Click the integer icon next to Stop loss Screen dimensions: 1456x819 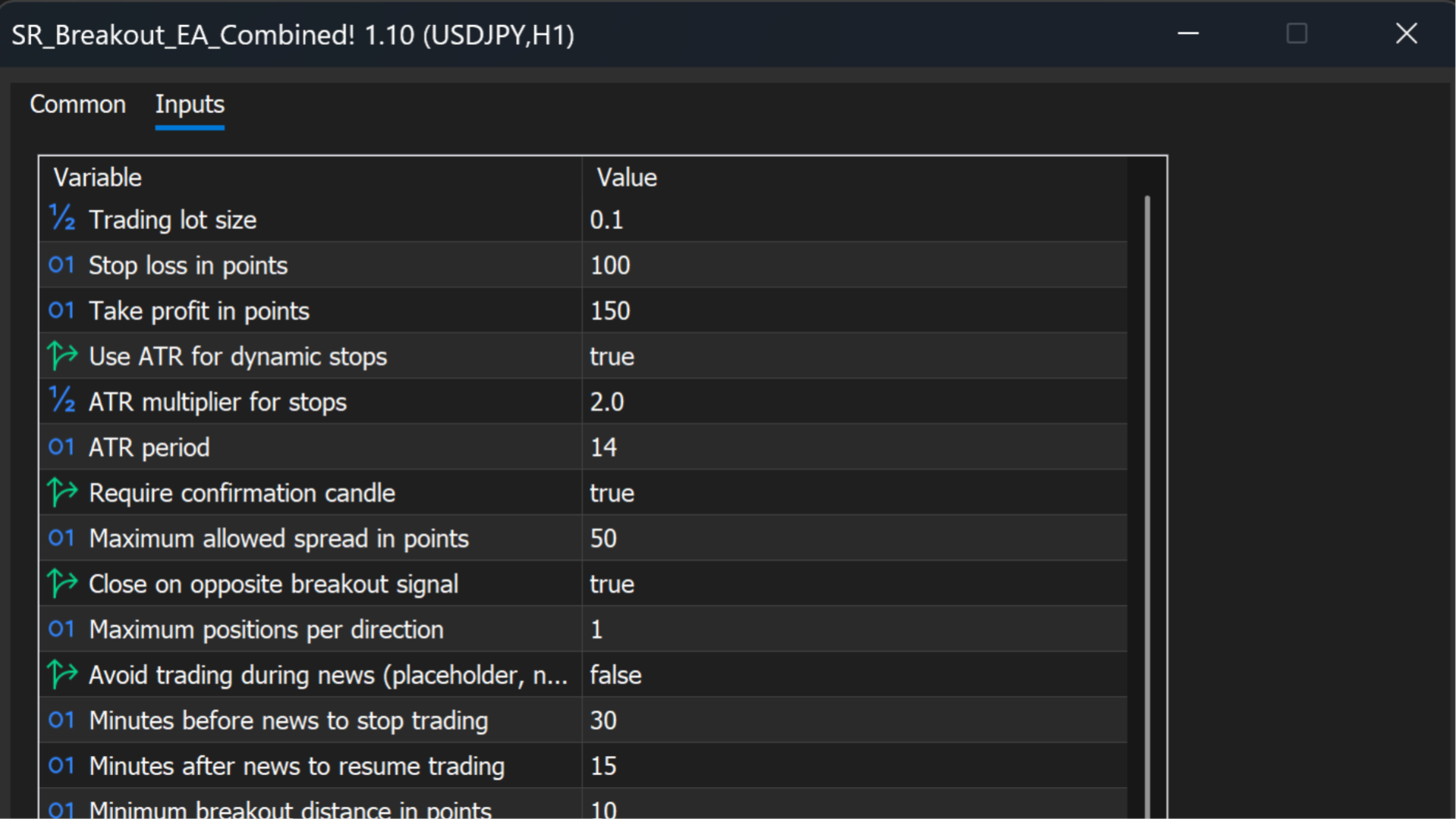pyautogui.click(x=61, y=265)
